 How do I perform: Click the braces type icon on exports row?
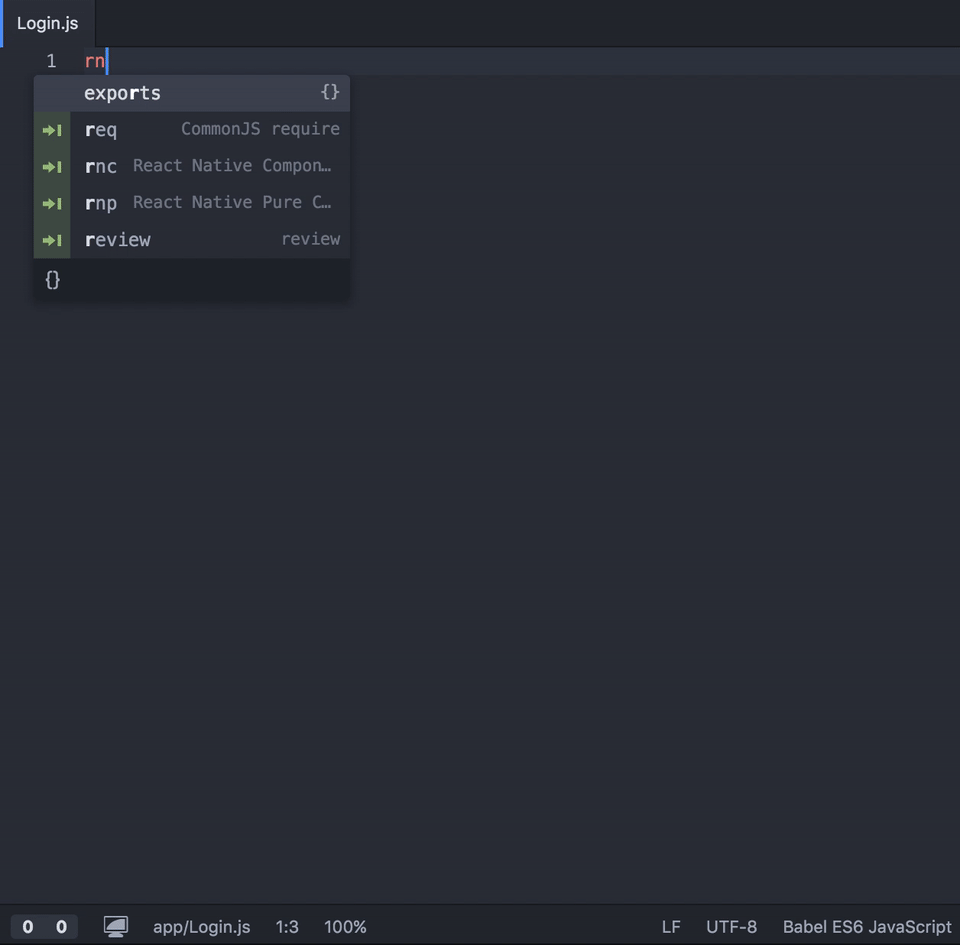330,92
